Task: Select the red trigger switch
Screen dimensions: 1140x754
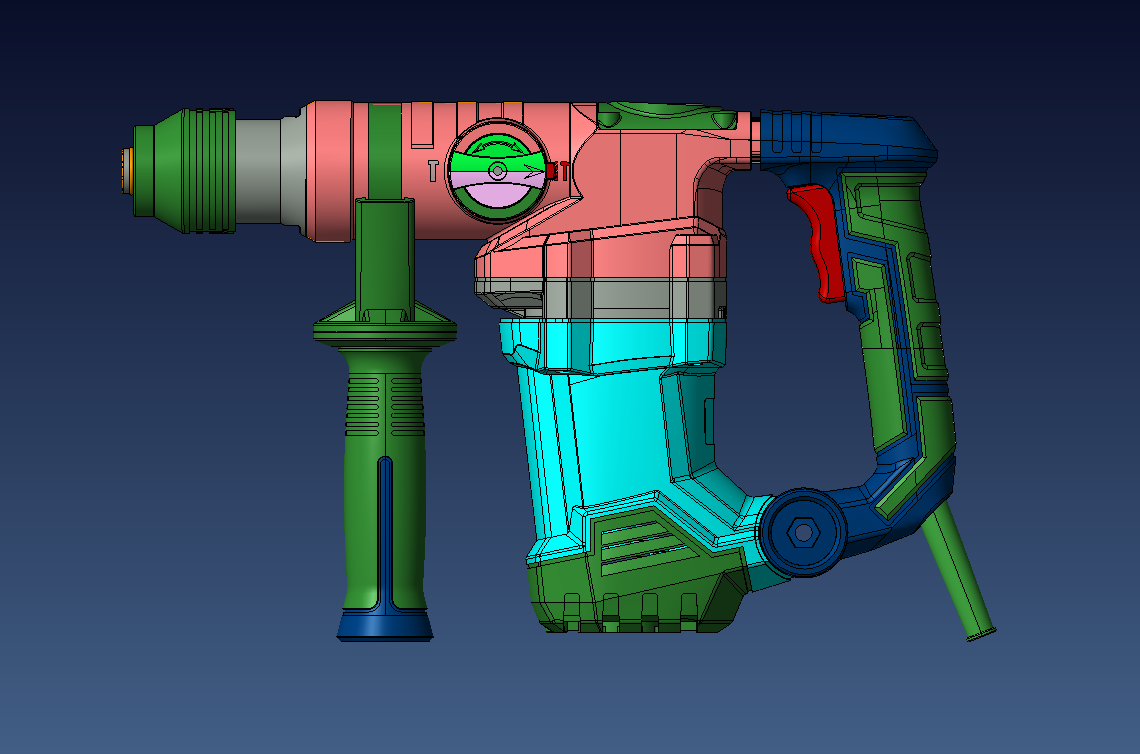Action: click(819, 242)
